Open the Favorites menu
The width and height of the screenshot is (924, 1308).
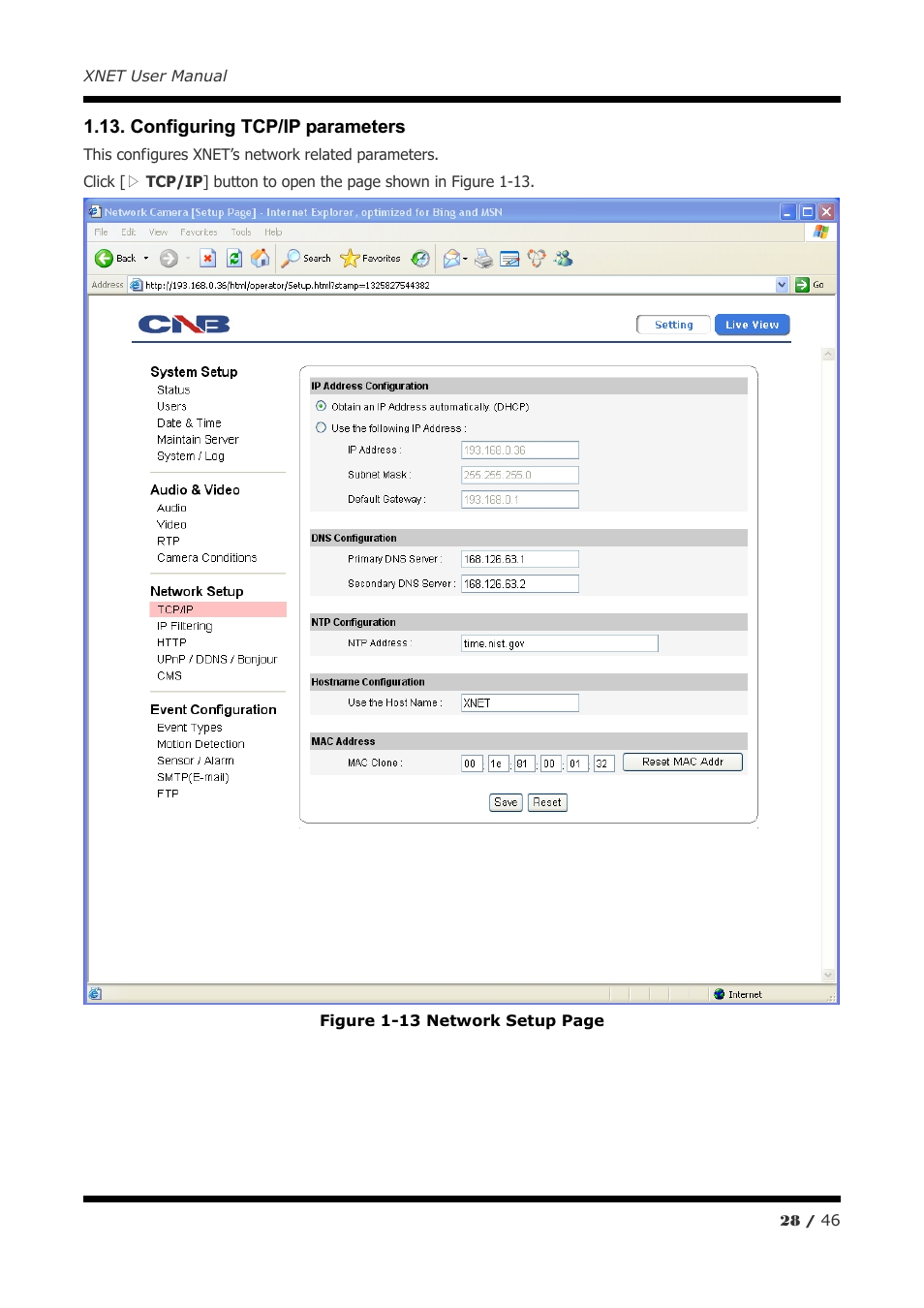pyautogui.click(x=199, y=233)
